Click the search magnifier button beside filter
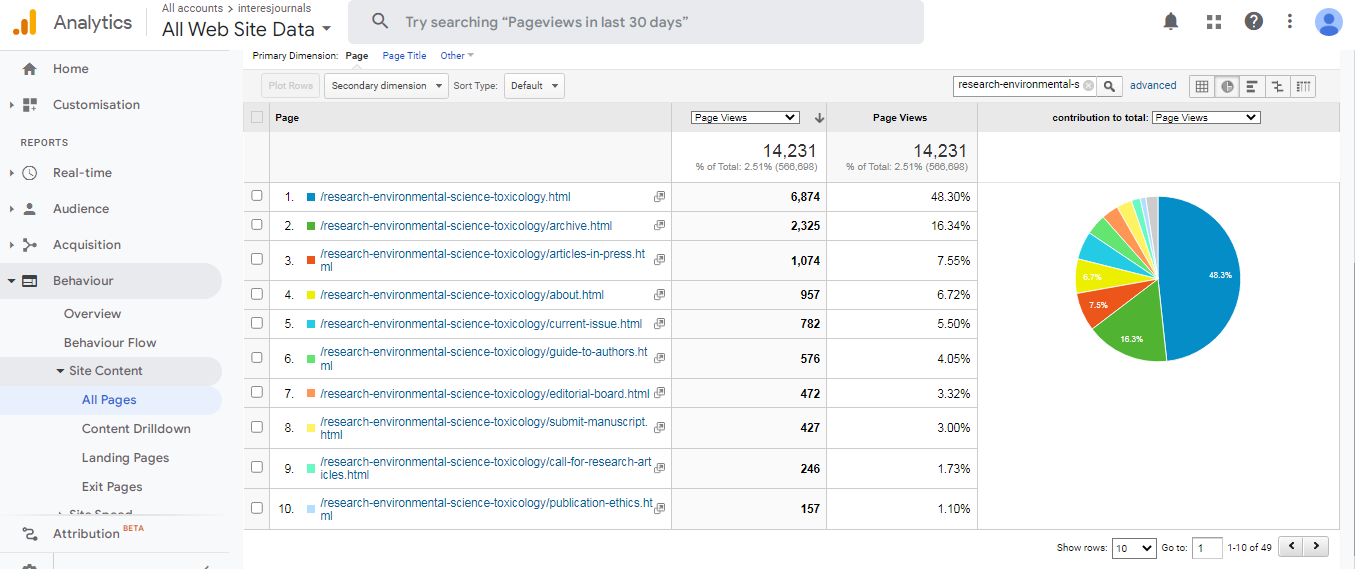Screen dimensions: 1355x569 point(1109,86)
